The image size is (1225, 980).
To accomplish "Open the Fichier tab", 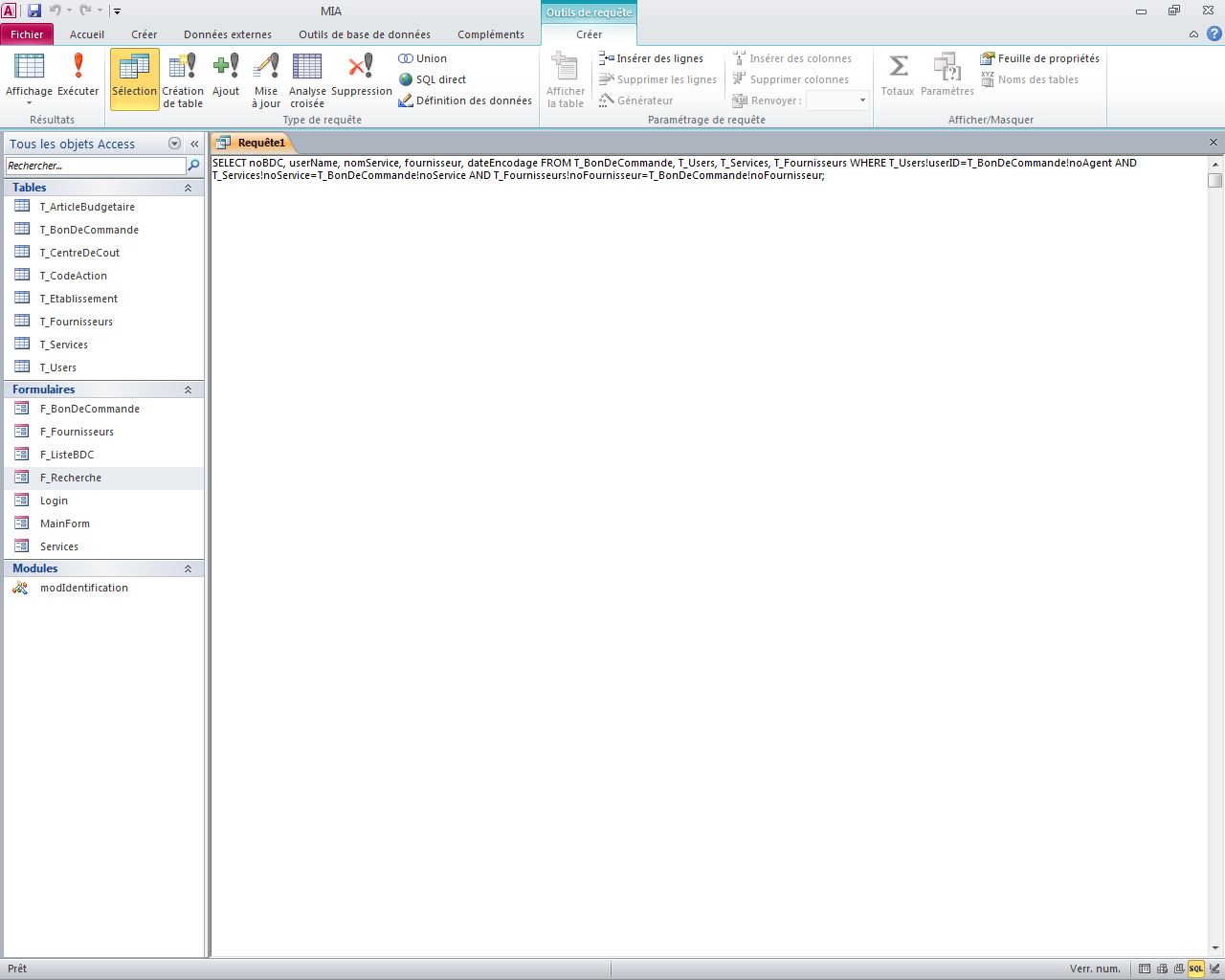I will [x=27, y=33].
